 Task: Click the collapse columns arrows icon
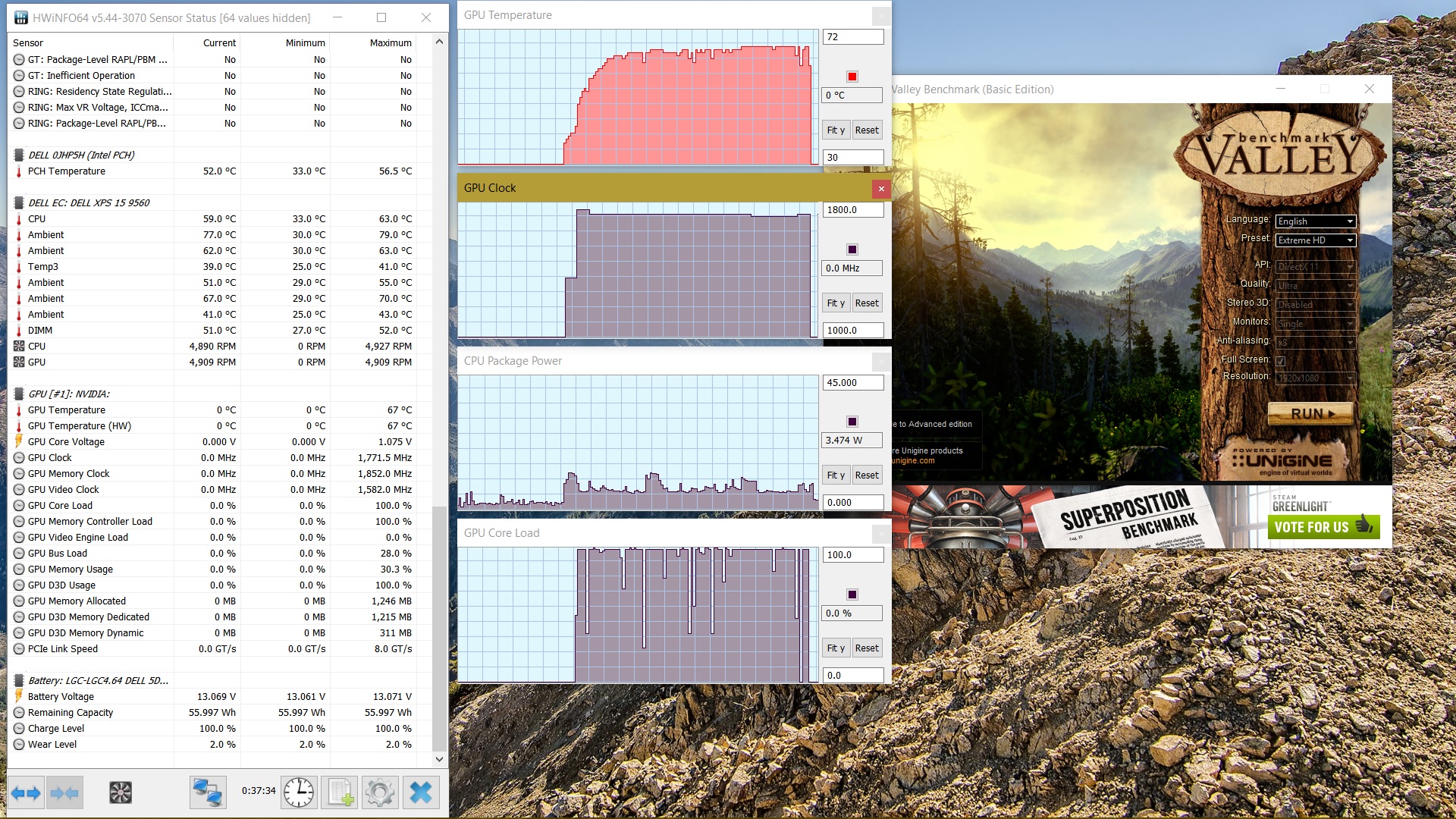click(x=64, y=793)
